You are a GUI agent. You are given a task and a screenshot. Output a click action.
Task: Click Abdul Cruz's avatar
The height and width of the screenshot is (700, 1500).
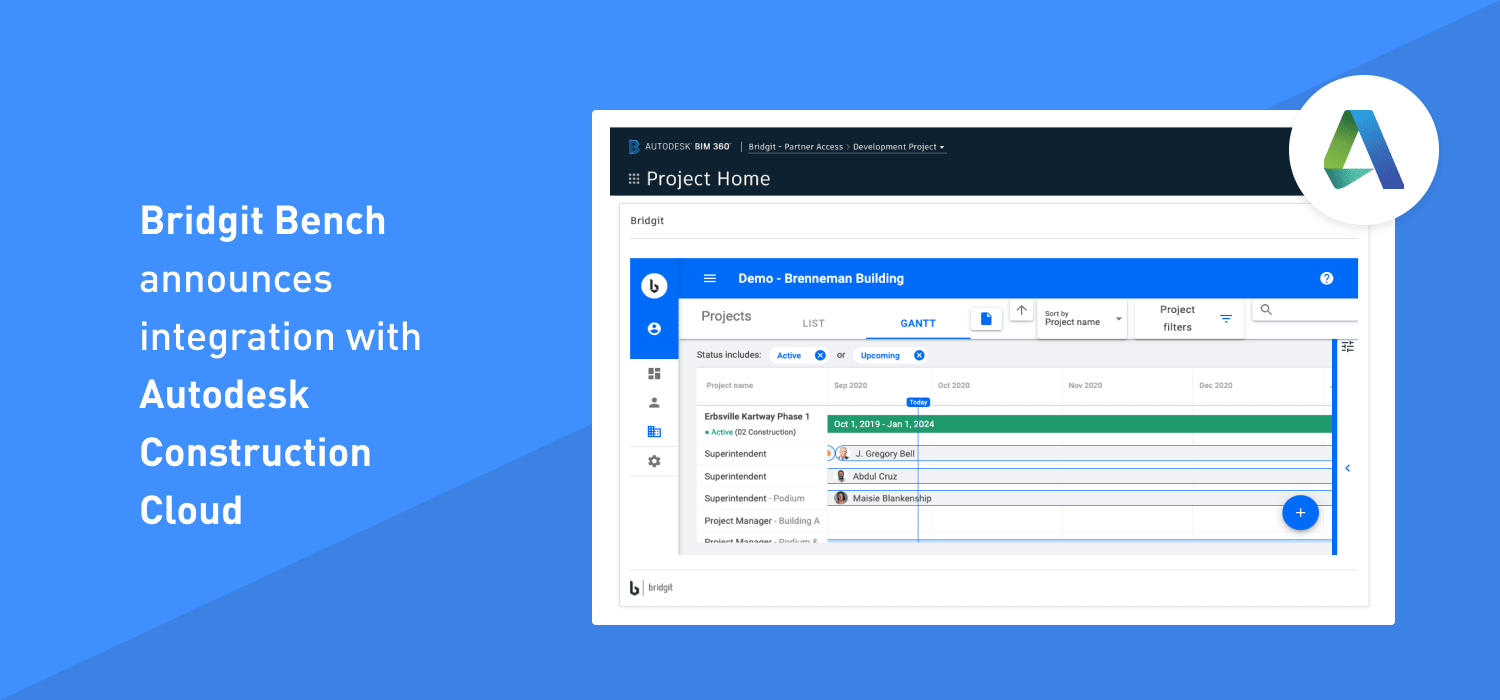coord(841,477)
